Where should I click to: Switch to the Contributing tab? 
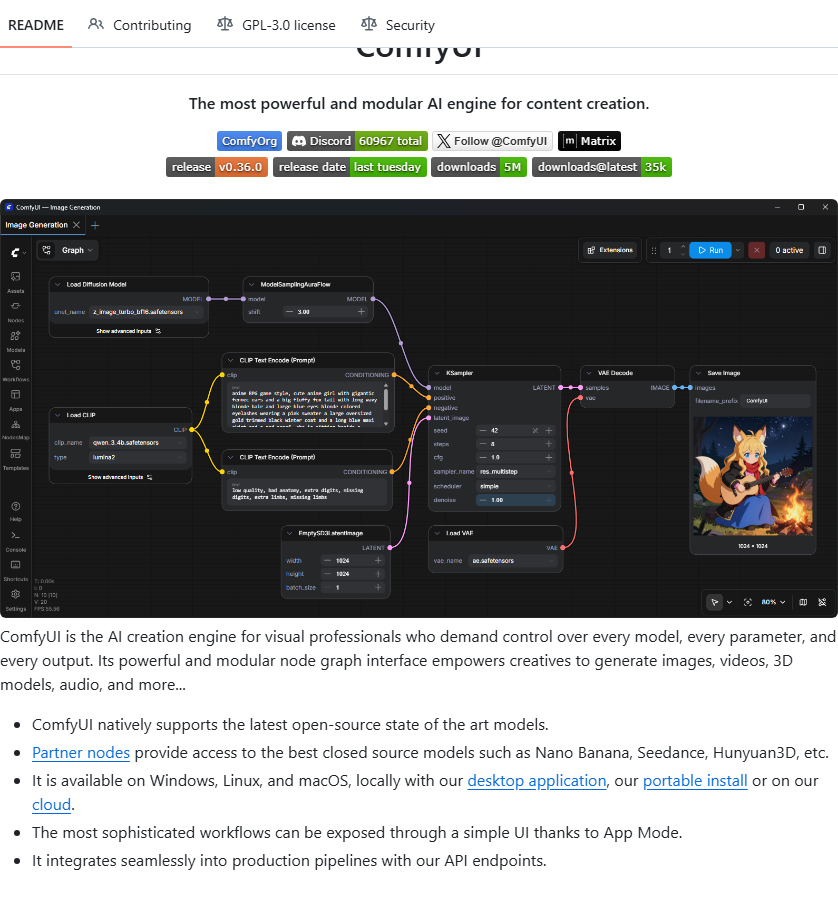click(x=139, y=25)
